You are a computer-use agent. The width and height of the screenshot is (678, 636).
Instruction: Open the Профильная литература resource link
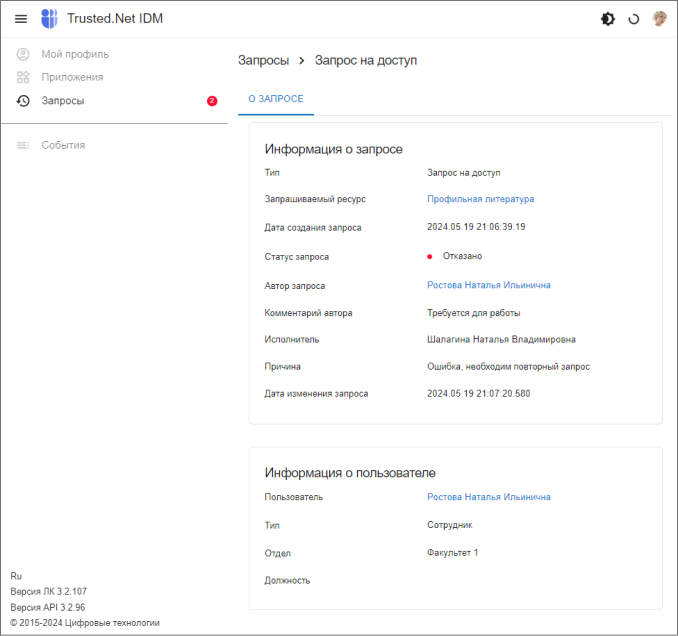point(480,199)
